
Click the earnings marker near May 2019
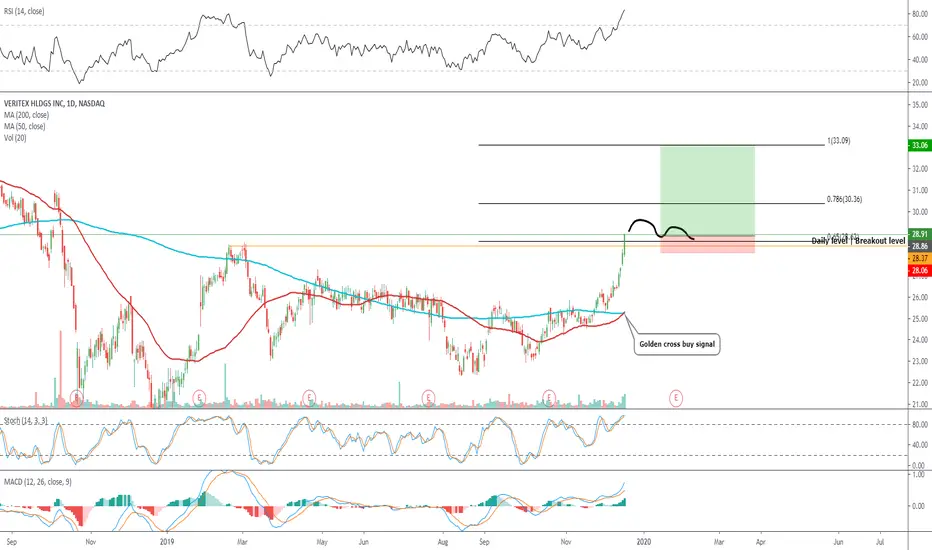coord(308,398)
